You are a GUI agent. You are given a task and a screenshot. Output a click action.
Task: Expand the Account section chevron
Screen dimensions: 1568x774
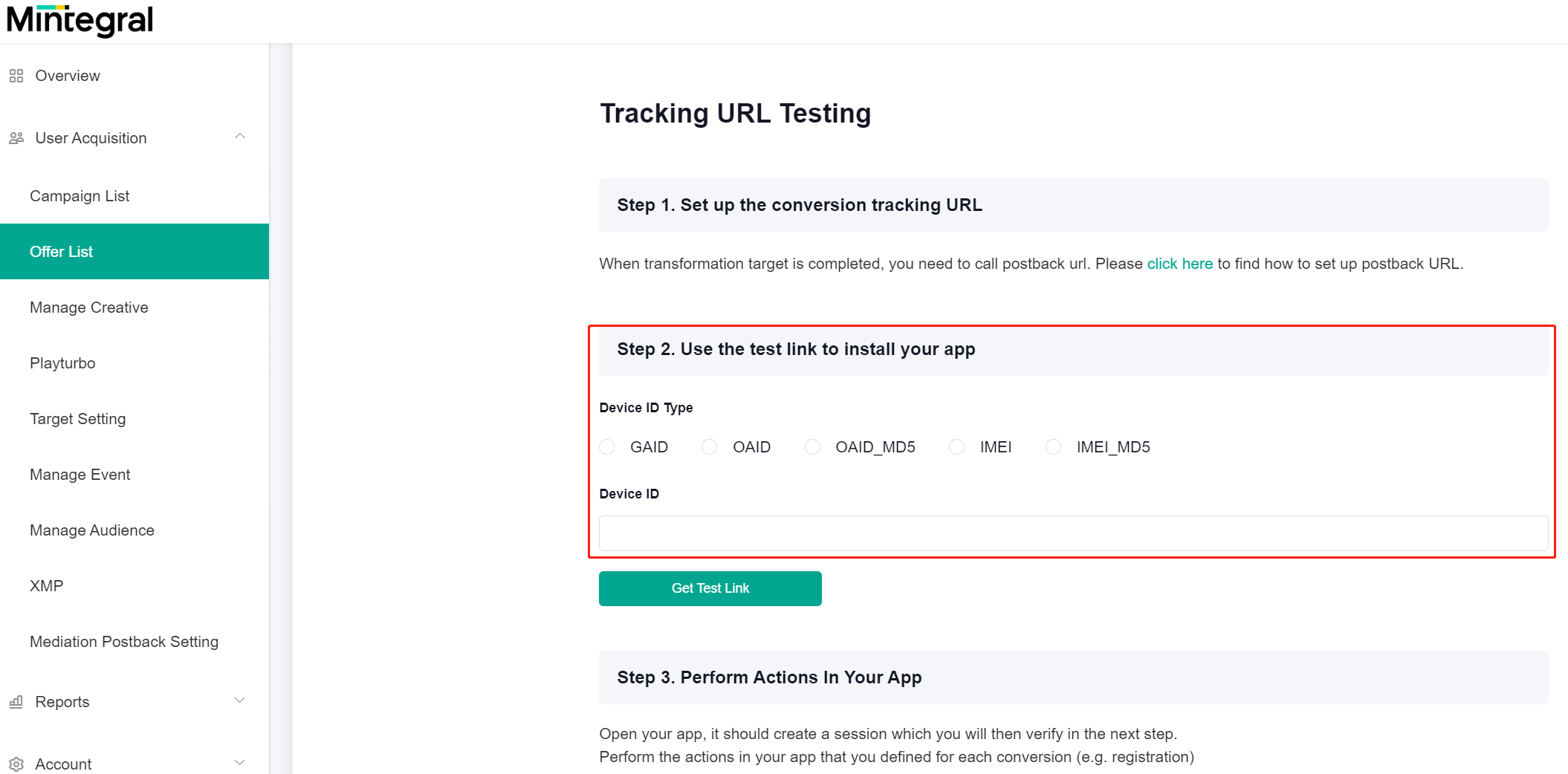(240, 763)
